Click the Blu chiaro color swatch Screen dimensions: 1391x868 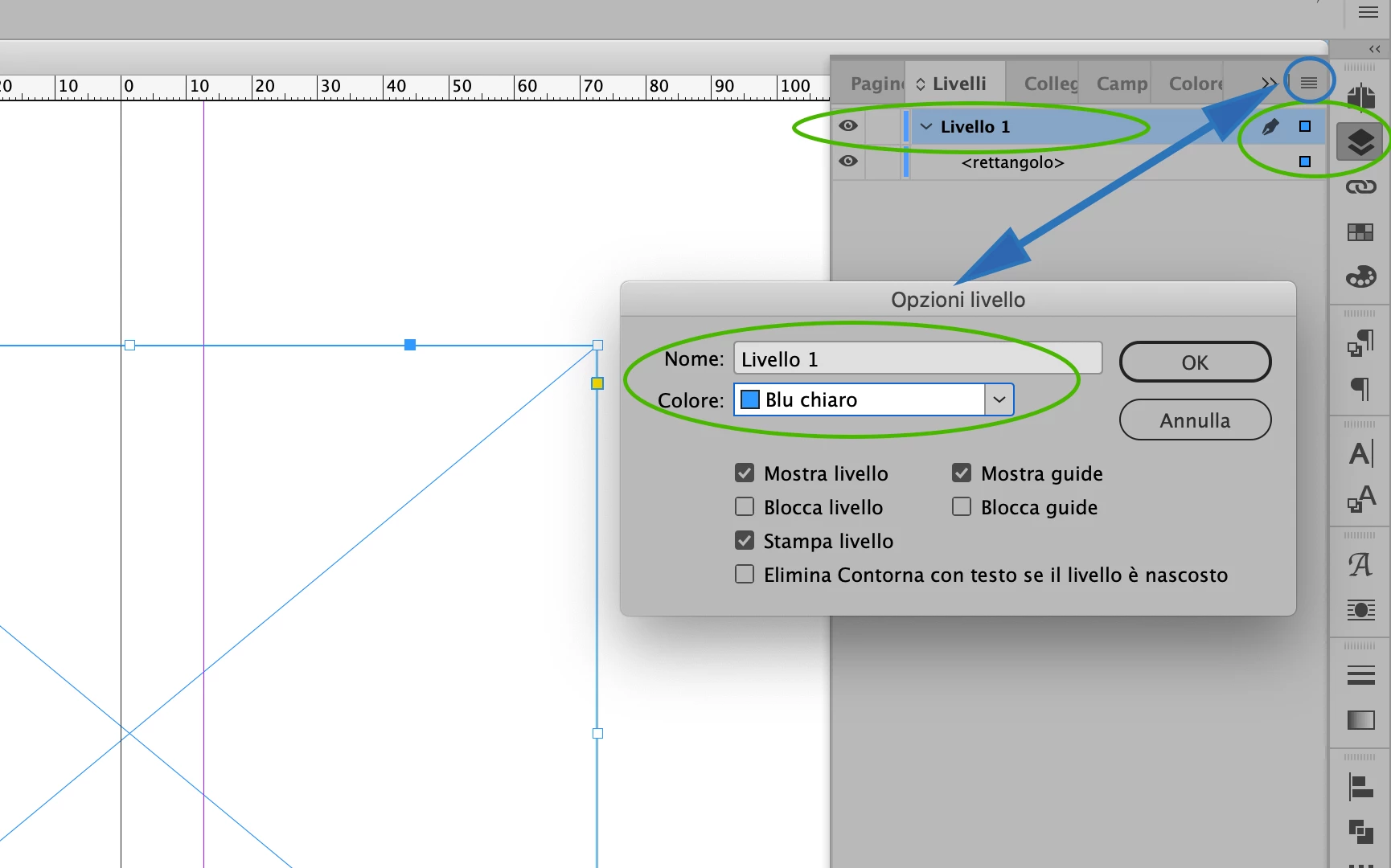(749, 399)
